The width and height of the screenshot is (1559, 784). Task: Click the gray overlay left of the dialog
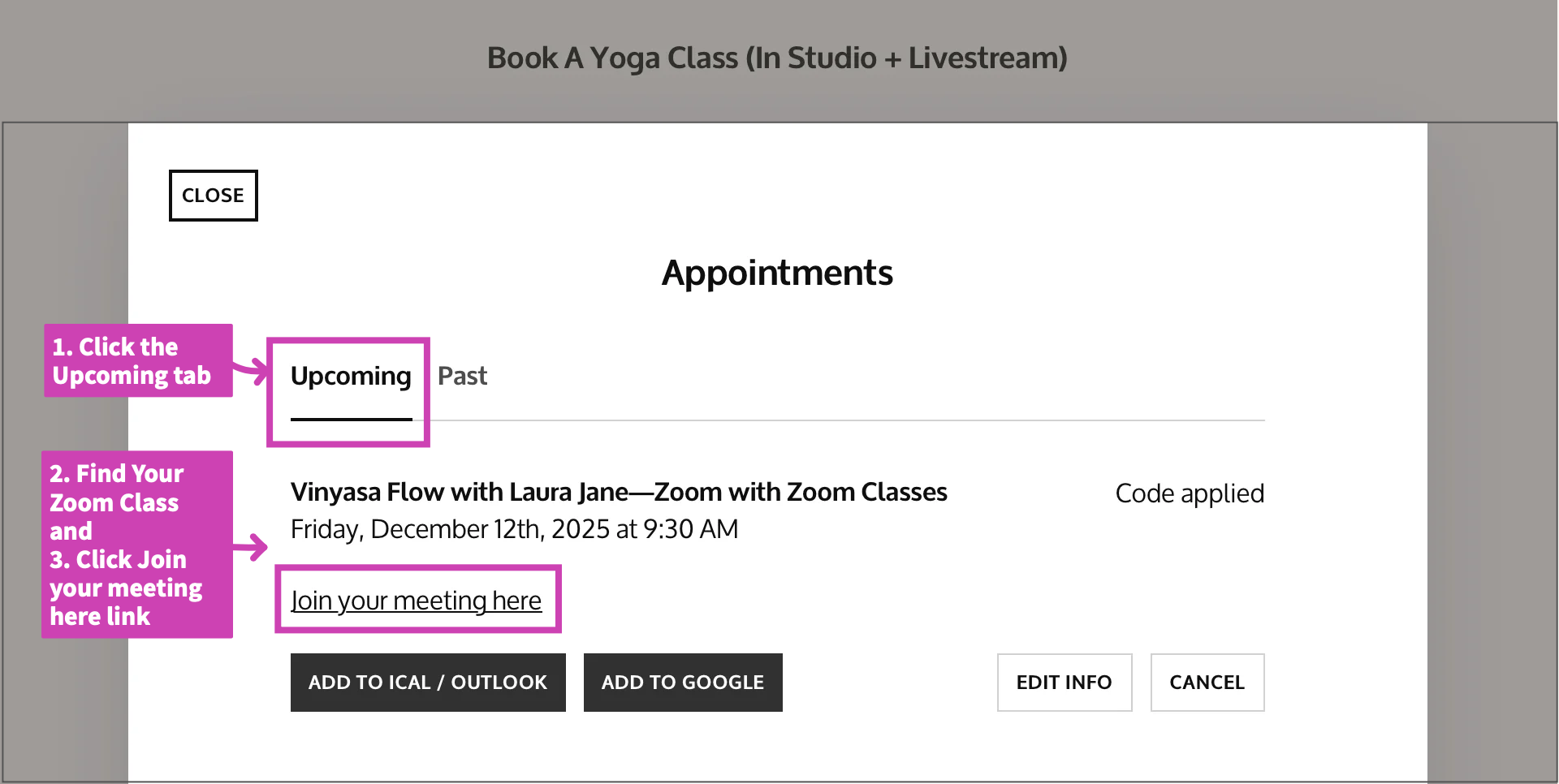point(65,243)
